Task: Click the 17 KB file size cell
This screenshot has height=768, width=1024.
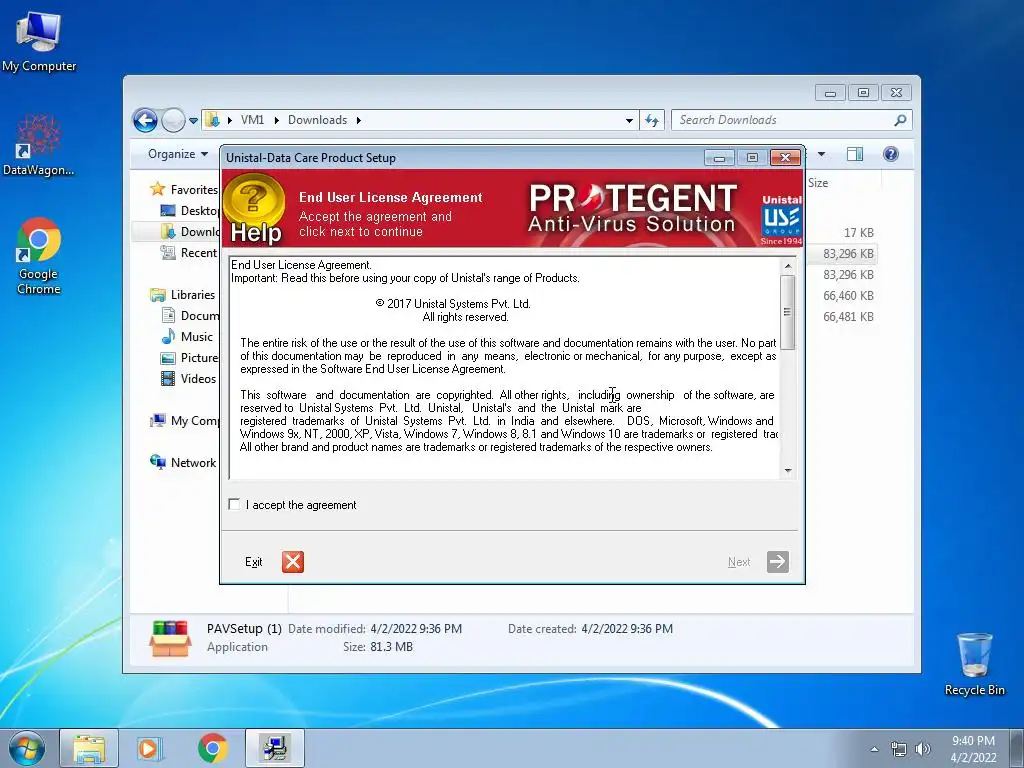Action: coord(858,232)
